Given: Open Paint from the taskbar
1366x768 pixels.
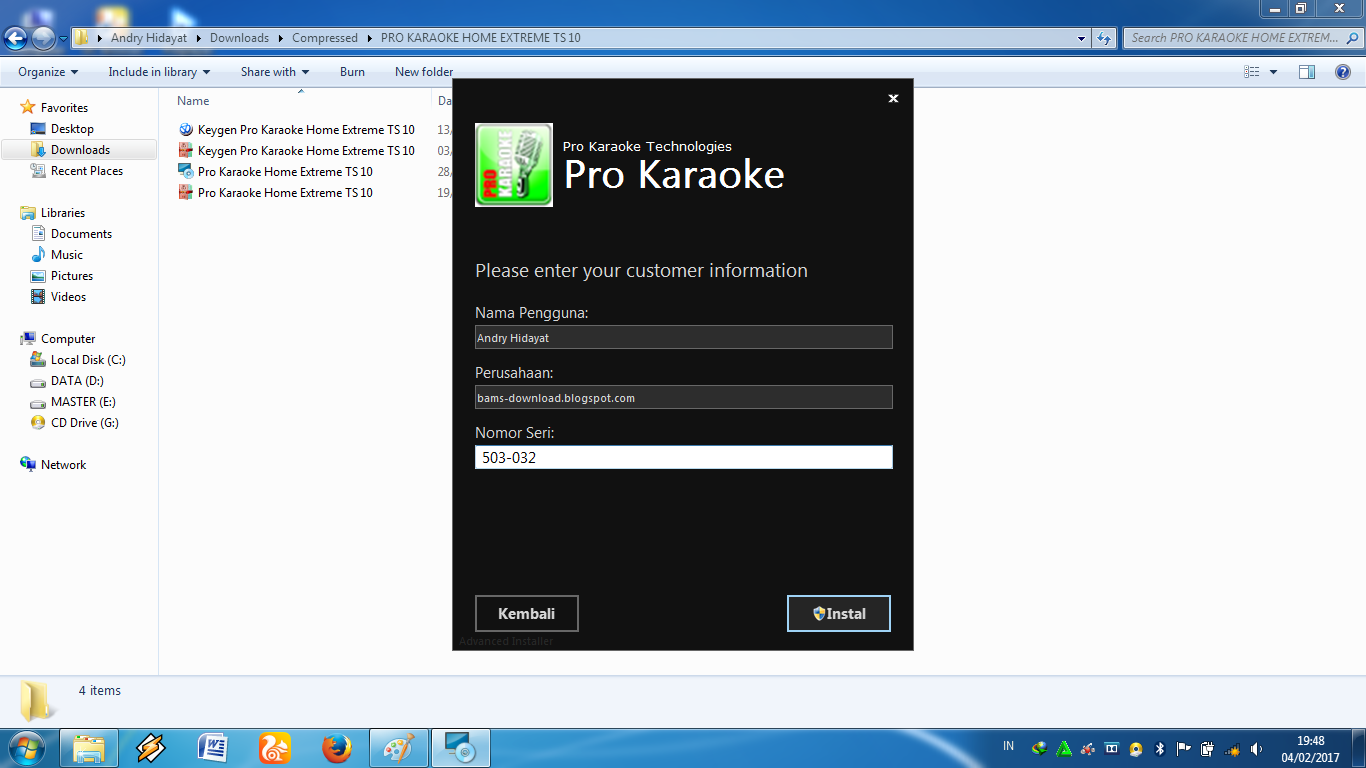Looking at the screenshot, I should pos(399,748).
